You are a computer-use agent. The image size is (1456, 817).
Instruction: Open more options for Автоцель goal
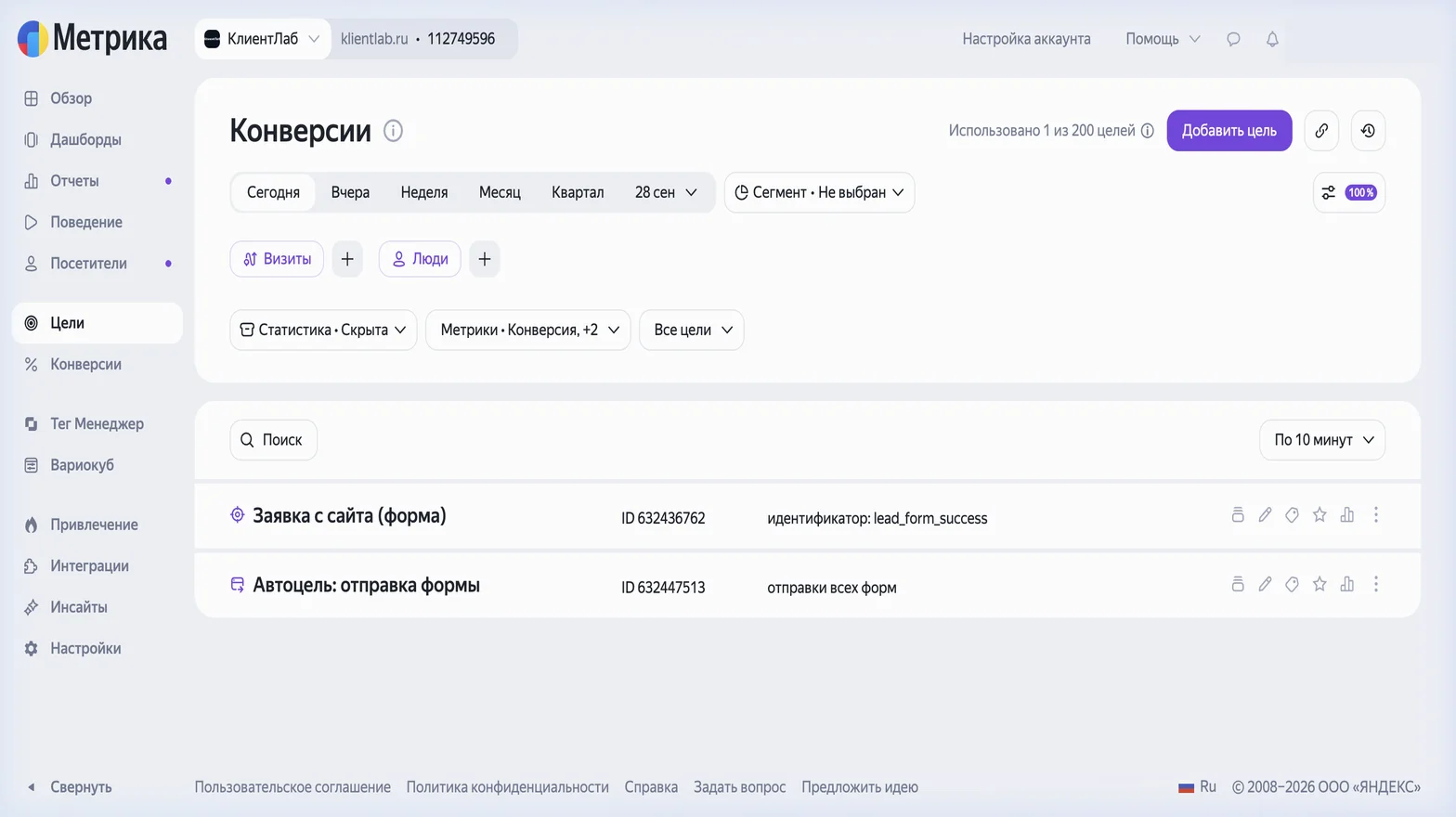[1376, 585]
